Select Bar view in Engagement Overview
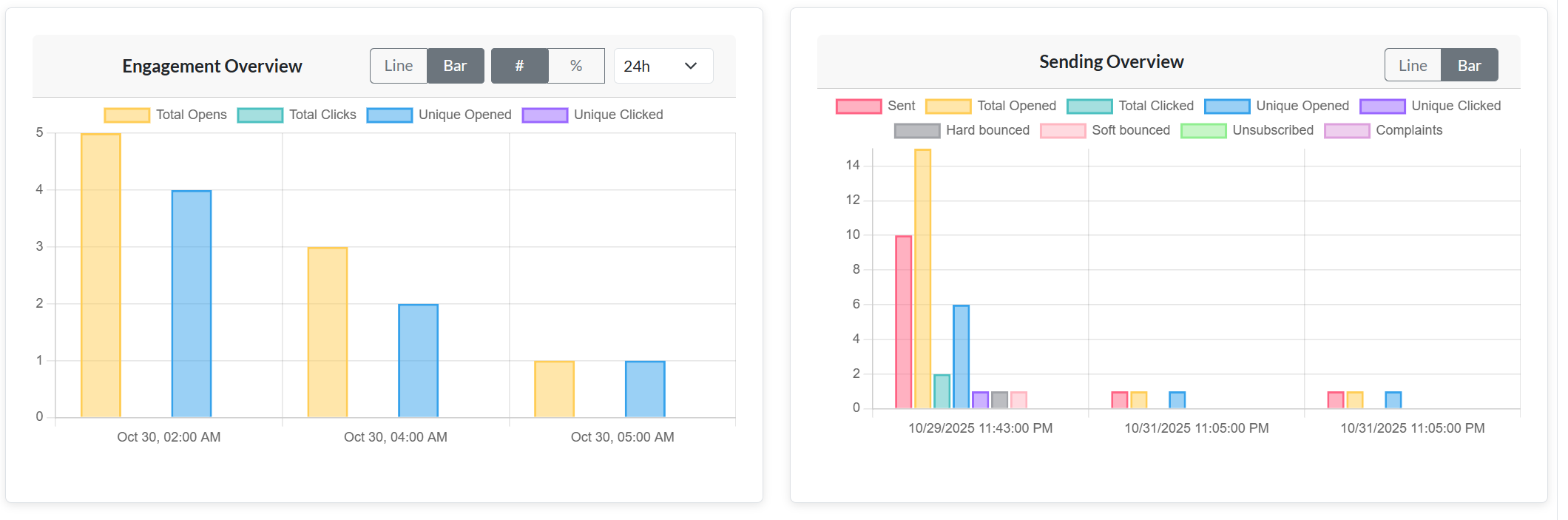The height and width of the screenshot is (520, 1568). (x=455, y=66)
